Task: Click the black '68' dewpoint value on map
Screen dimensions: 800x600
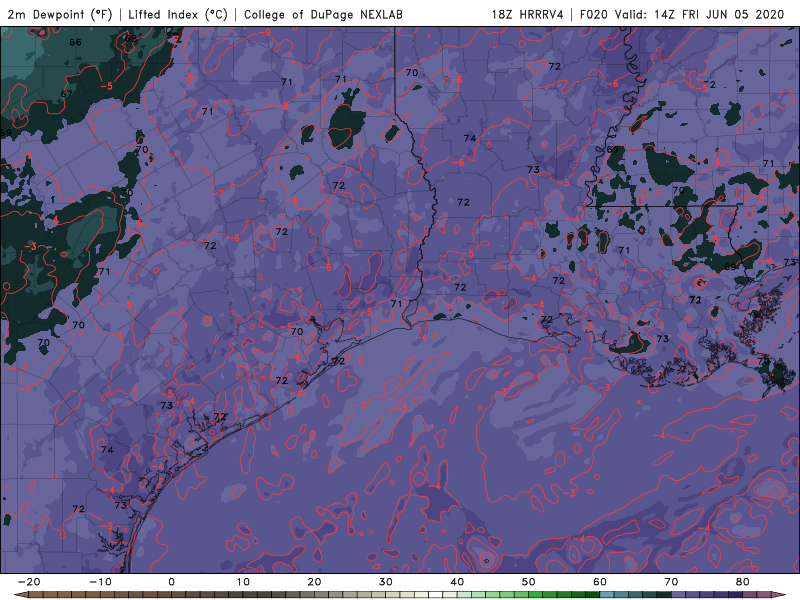Action: click(x=131, y=38)
